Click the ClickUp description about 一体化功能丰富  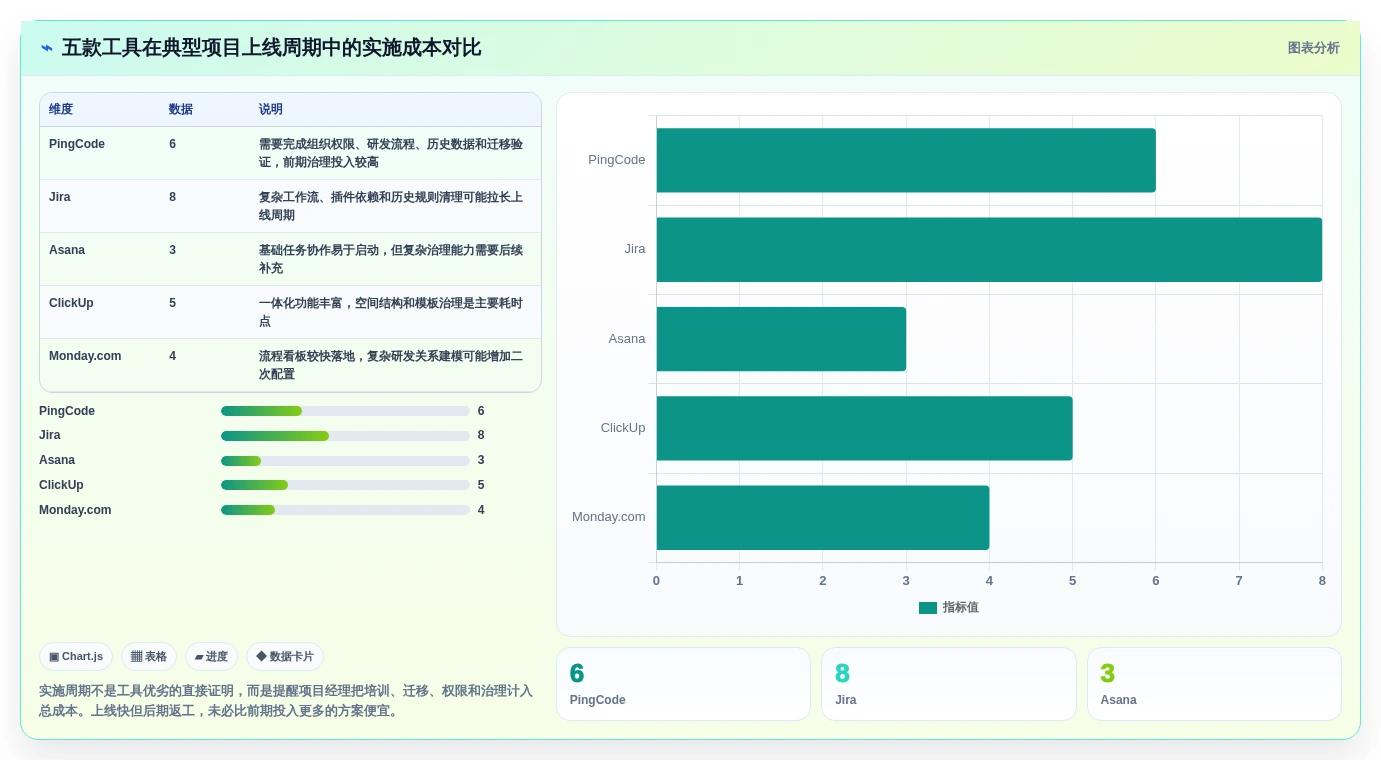click(391, 312)
